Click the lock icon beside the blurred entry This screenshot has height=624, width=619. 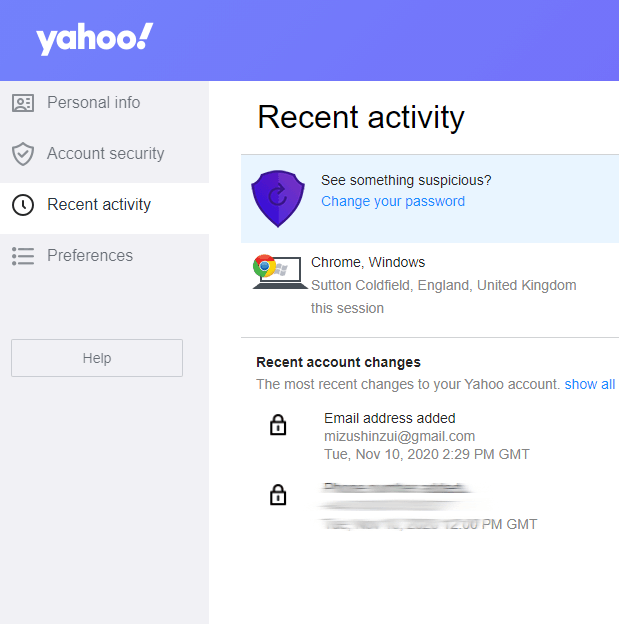point(278,495)
